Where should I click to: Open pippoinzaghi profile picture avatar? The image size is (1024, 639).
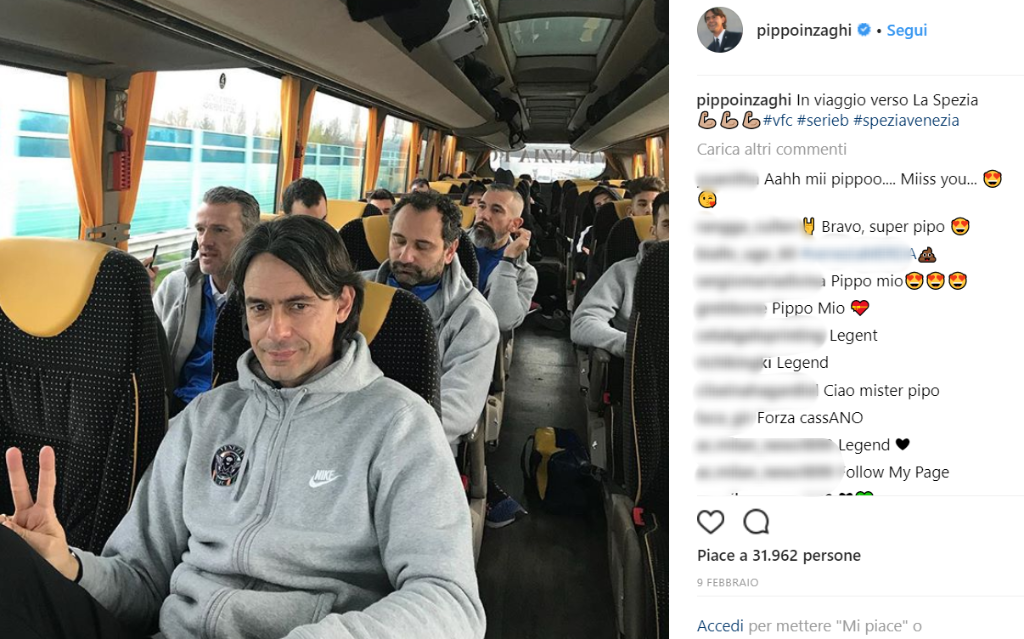[x=720, y=30]
